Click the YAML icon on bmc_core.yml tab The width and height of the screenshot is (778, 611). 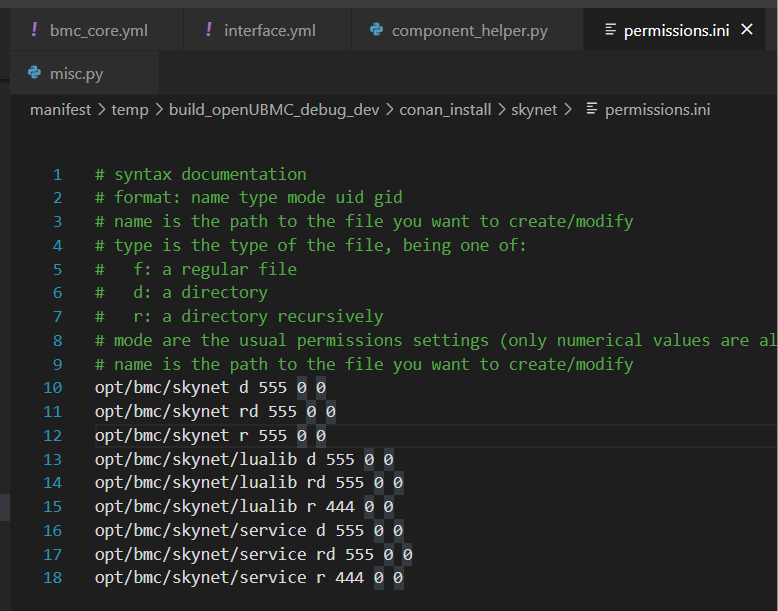35,30
